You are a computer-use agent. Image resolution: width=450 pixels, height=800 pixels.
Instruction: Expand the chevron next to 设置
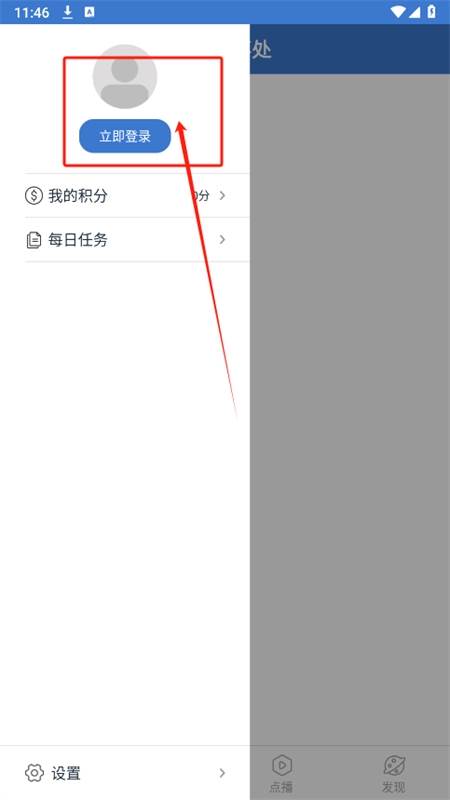pos(222,773)
